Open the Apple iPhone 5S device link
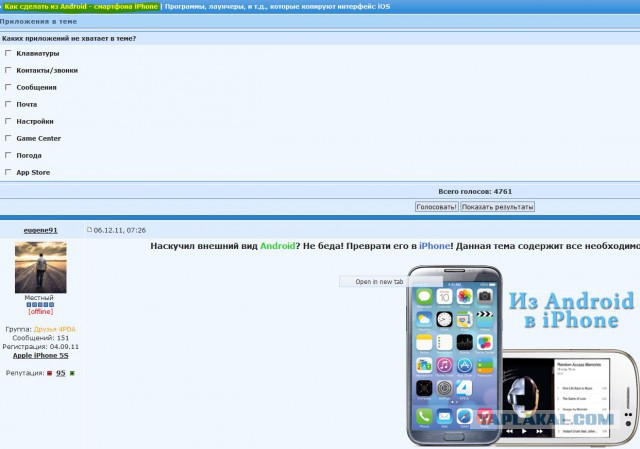 [x=40, y=356]
